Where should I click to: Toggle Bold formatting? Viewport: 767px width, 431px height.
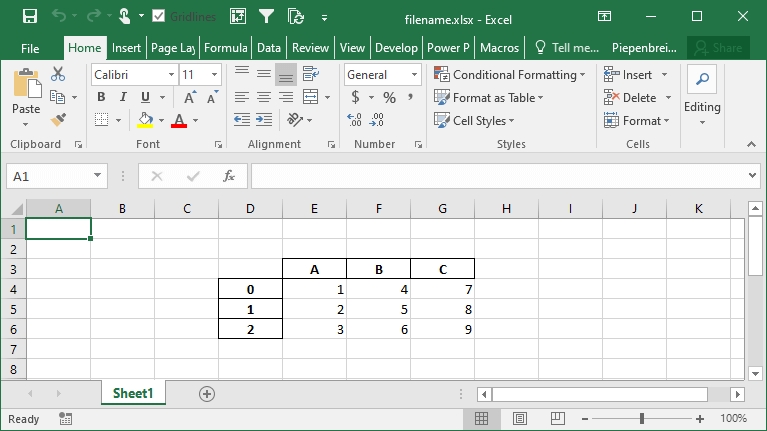[101, 98]
